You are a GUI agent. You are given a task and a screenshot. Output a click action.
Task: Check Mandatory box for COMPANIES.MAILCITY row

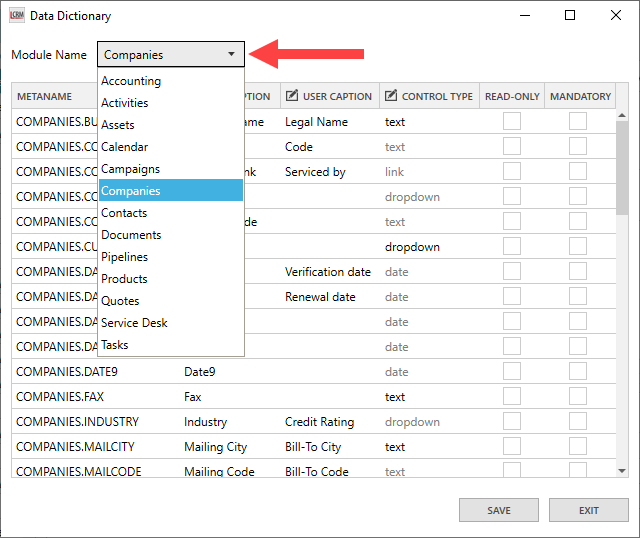pyautogui.click(x=578, y=447)
